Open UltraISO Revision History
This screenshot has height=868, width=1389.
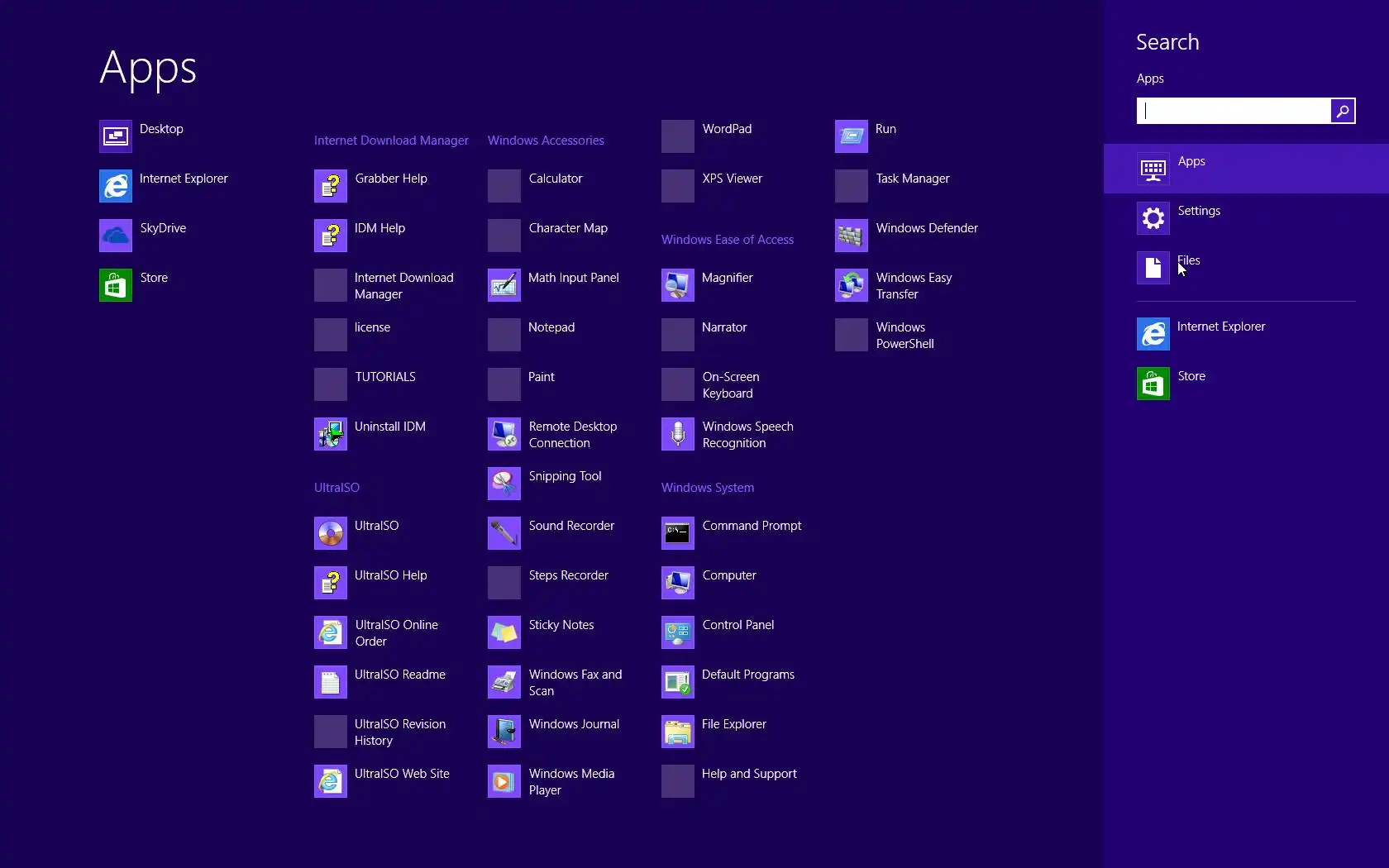pos(380,732)
